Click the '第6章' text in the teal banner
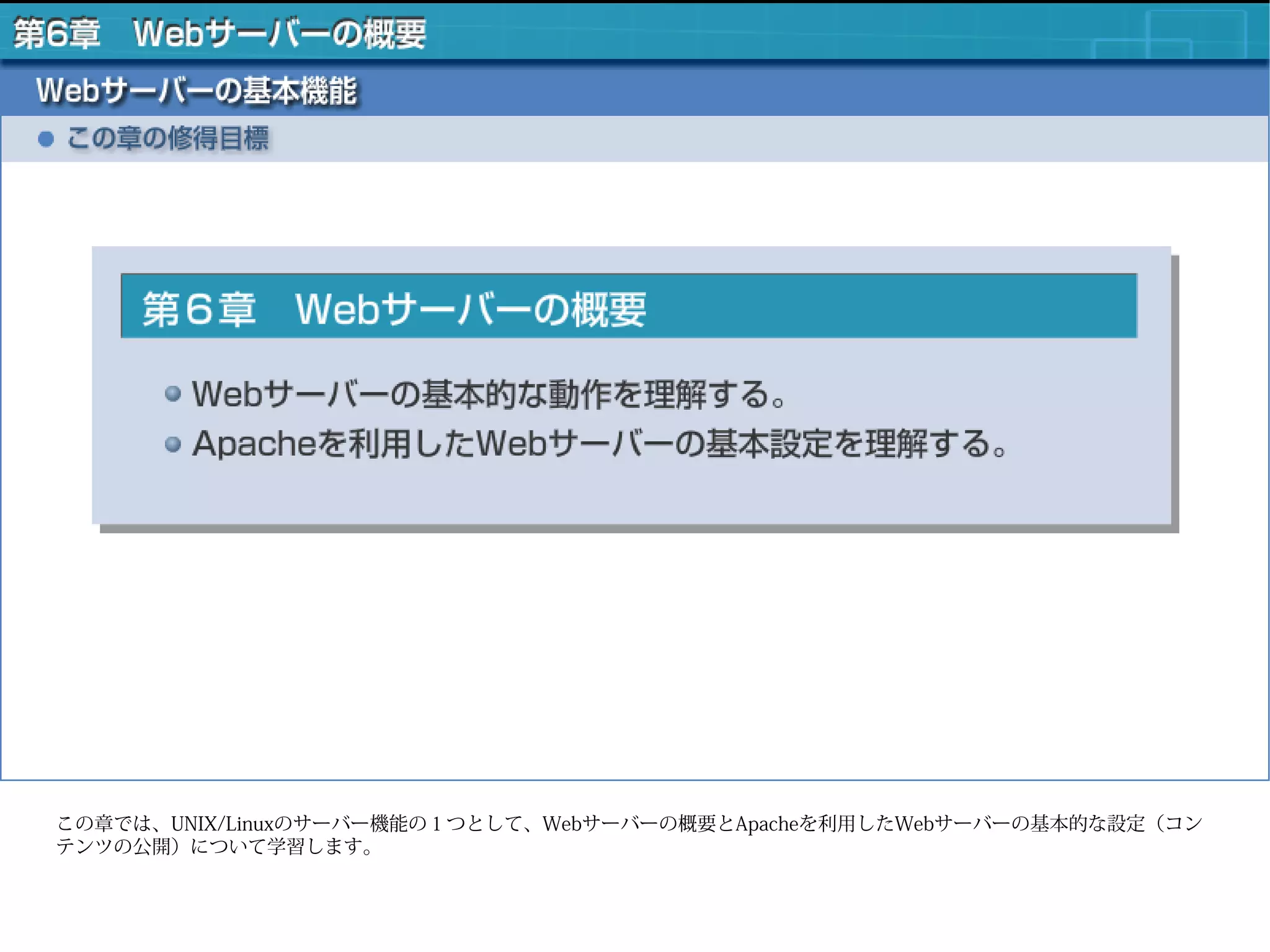The width and height of the screenshot is (1270, 952). tap(198, 309)
